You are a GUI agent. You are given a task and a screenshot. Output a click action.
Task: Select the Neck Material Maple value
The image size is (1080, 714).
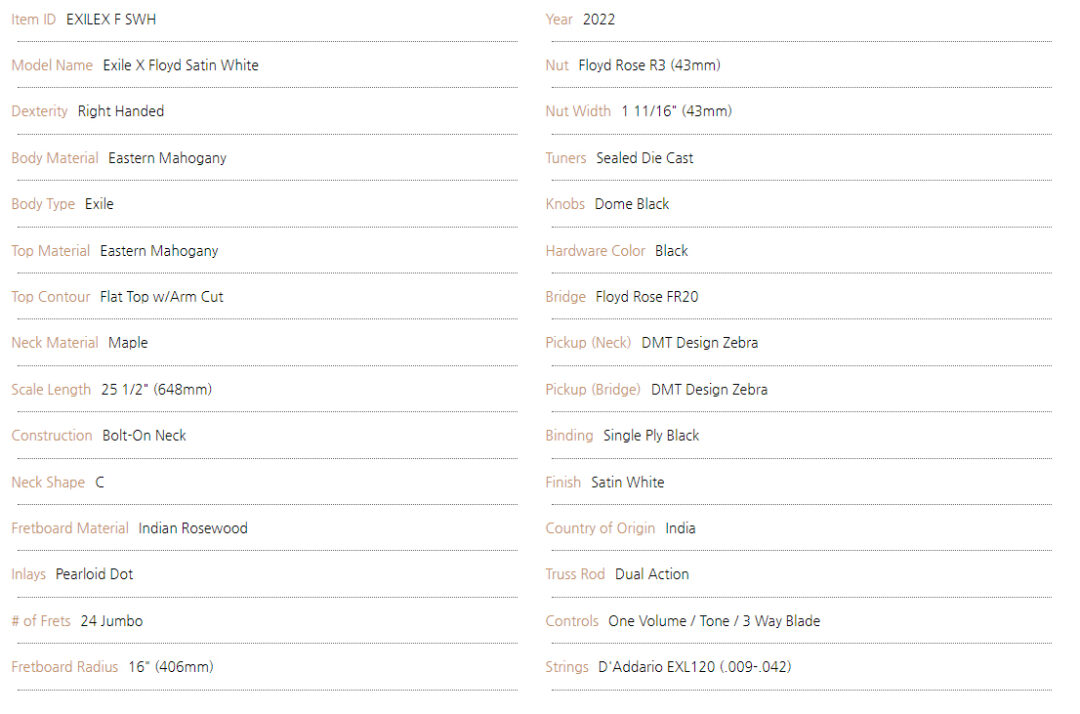pos(128,343)
